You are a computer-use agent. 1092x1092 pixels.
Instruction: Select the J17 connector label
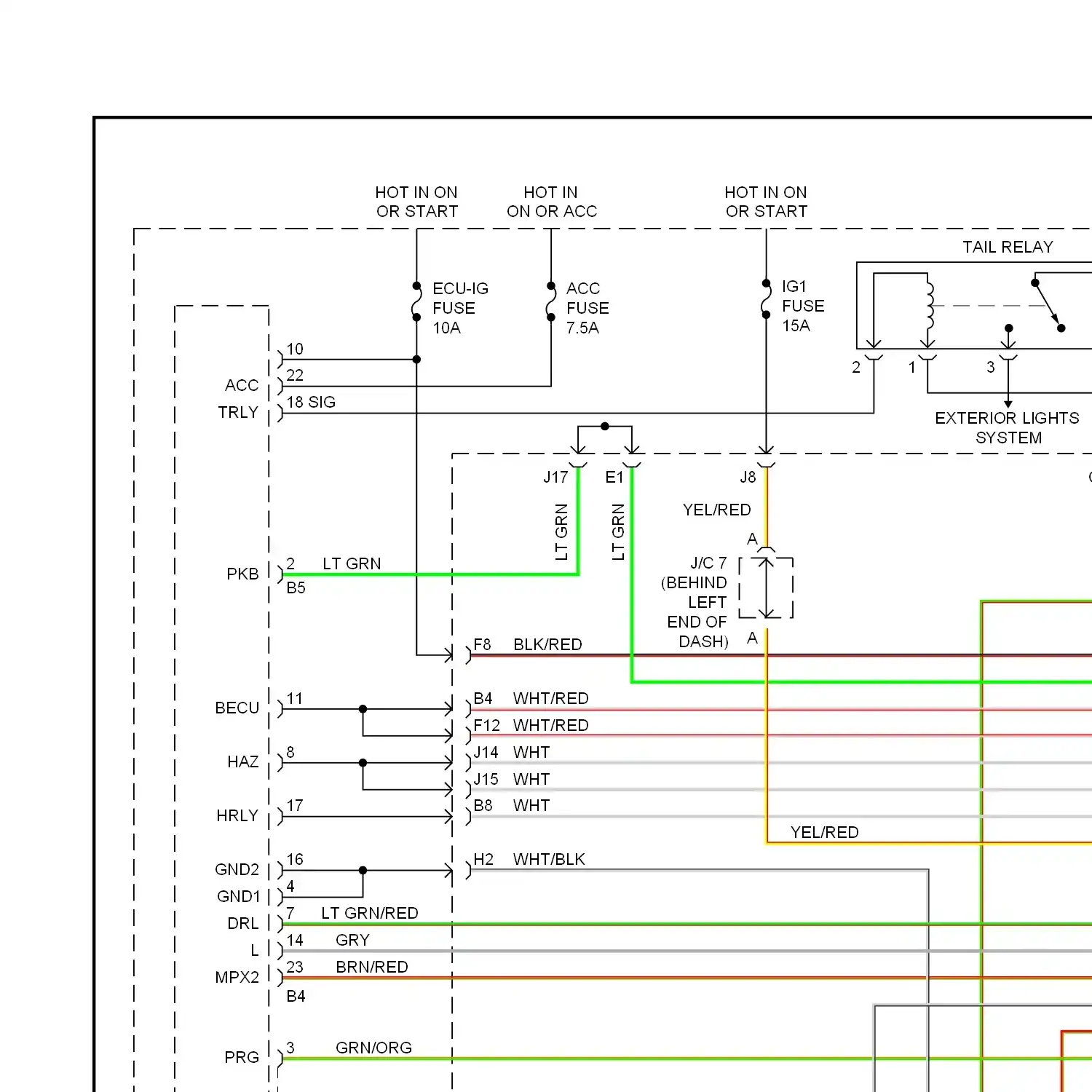pos(555,477)
